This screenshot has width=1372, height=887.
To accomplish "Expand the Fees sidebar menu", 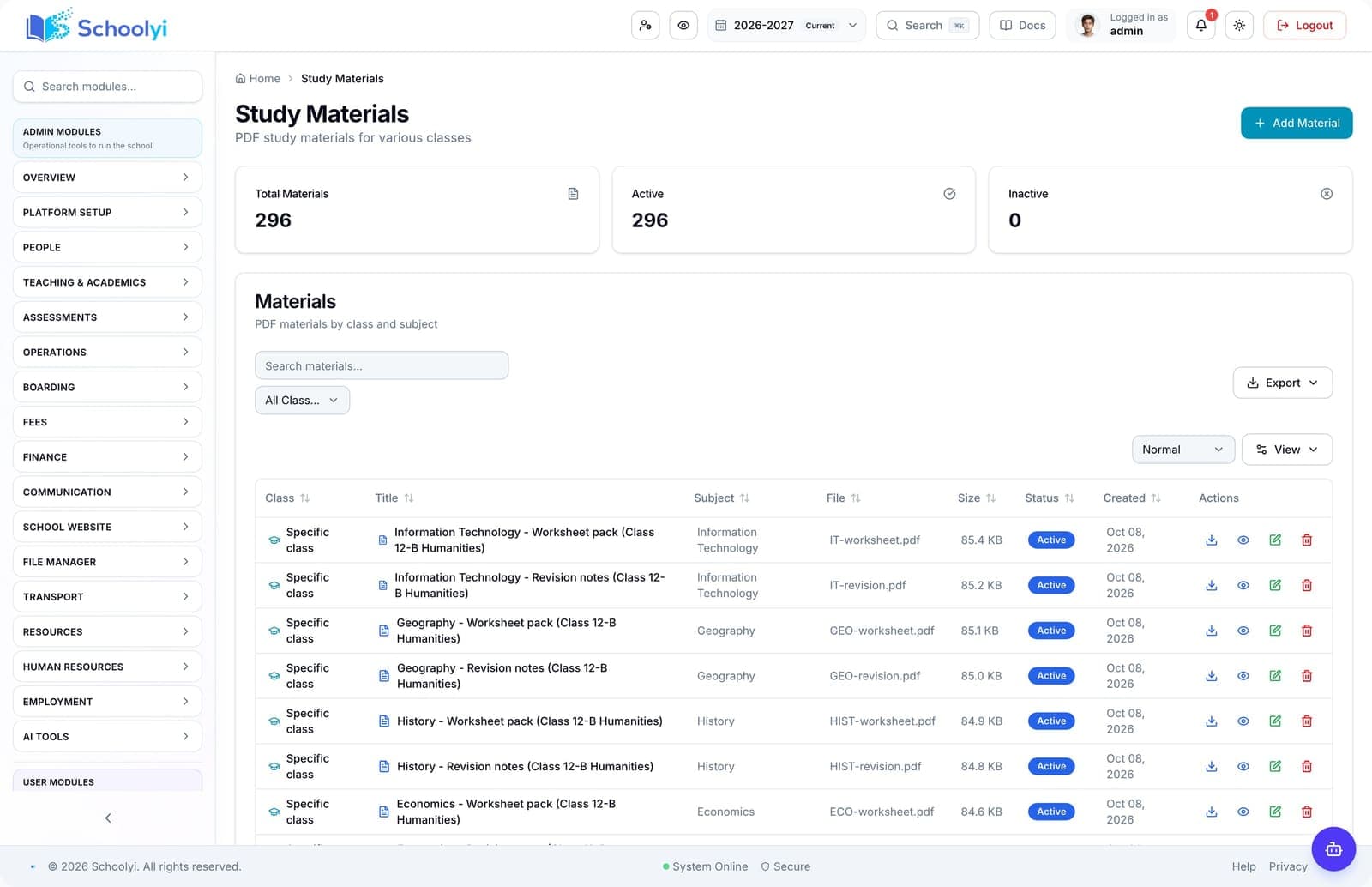I will 107,422.
